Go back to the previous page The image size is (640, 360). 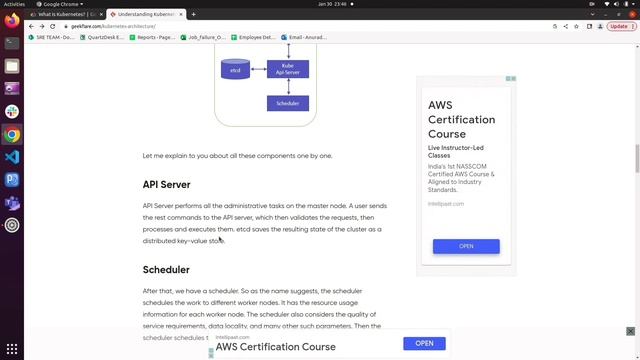pos(31,26)
